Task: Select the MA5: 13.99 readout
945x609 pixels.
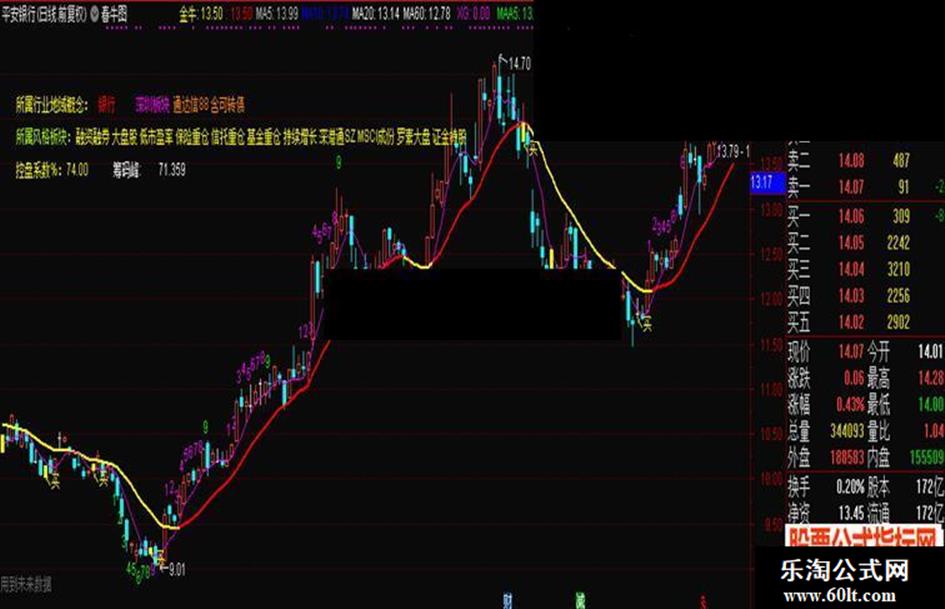Action: coord(277,14)
